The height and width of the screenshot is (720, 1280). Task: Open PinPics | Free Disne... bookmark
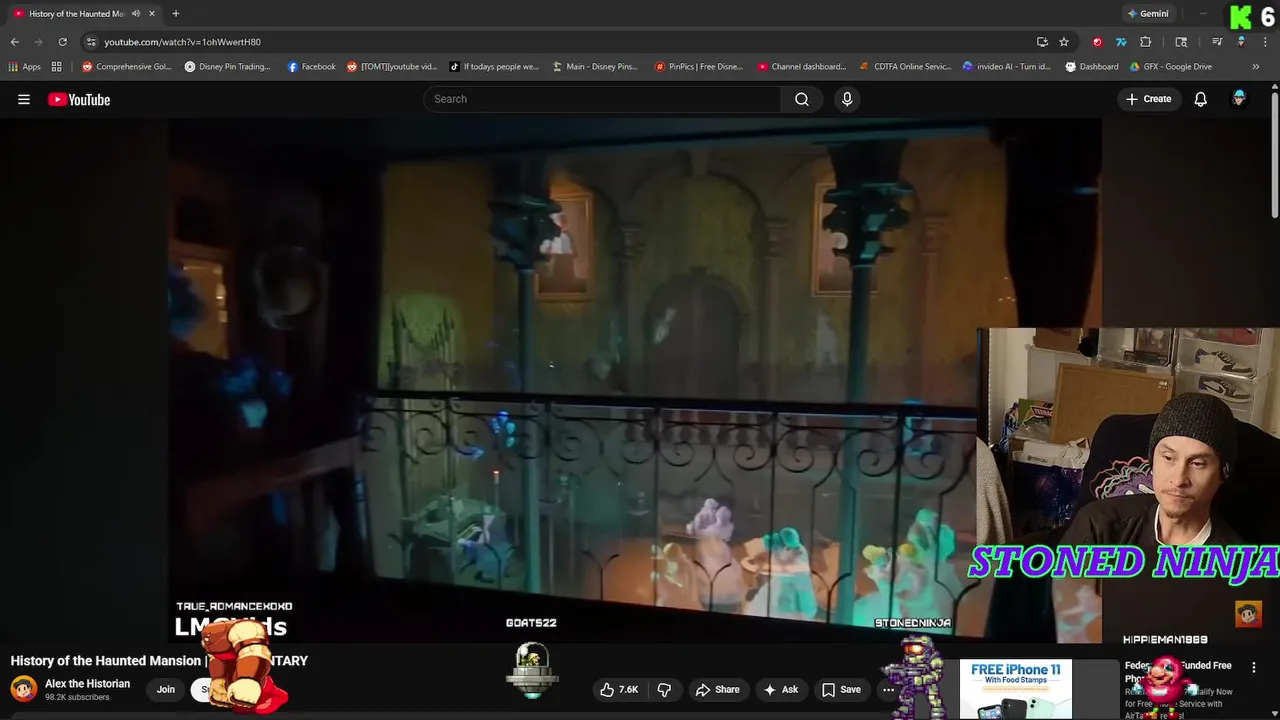(699, 67)
